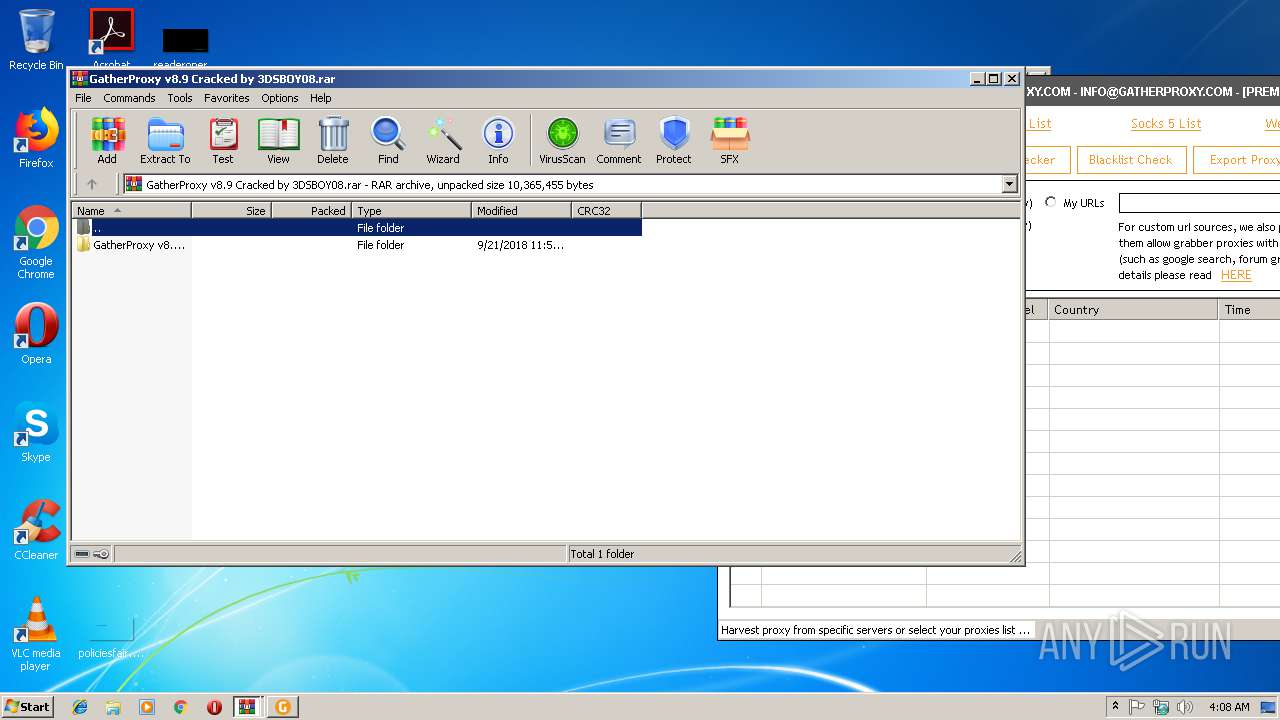Image resolution: width=1280 pixels, height=720 pixels.
Task: Click the SFX toolbar icon
Action: point(730,140)
